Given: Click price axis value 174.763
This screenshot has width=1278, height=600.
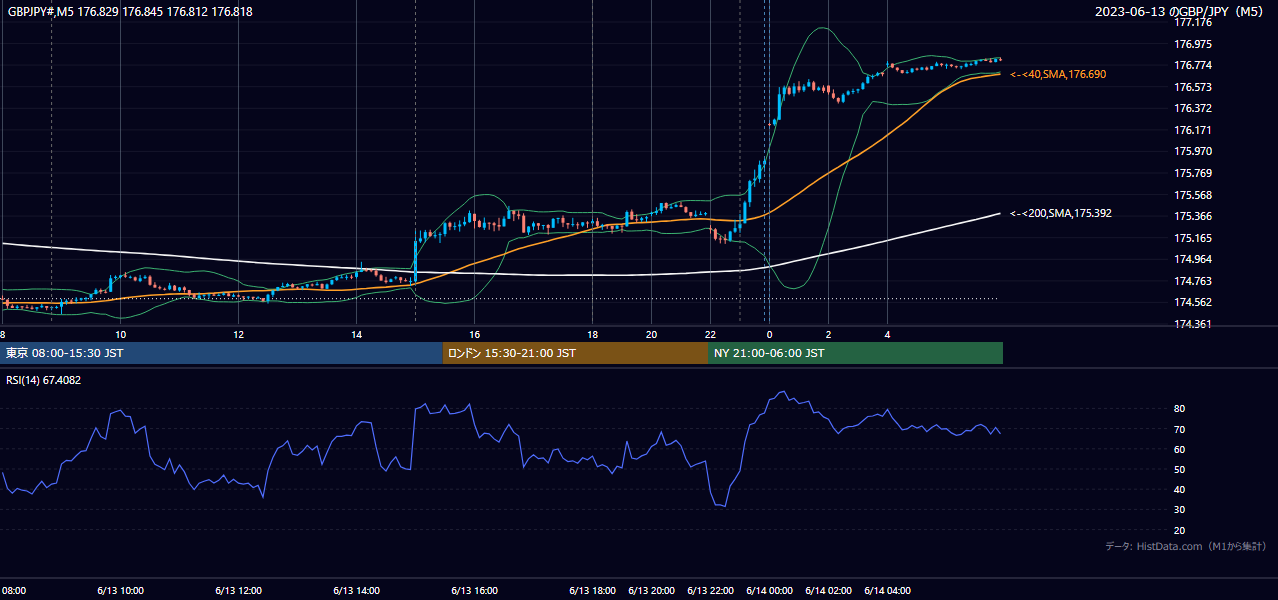Looking at the screenshot, I should click(1194, 282).
